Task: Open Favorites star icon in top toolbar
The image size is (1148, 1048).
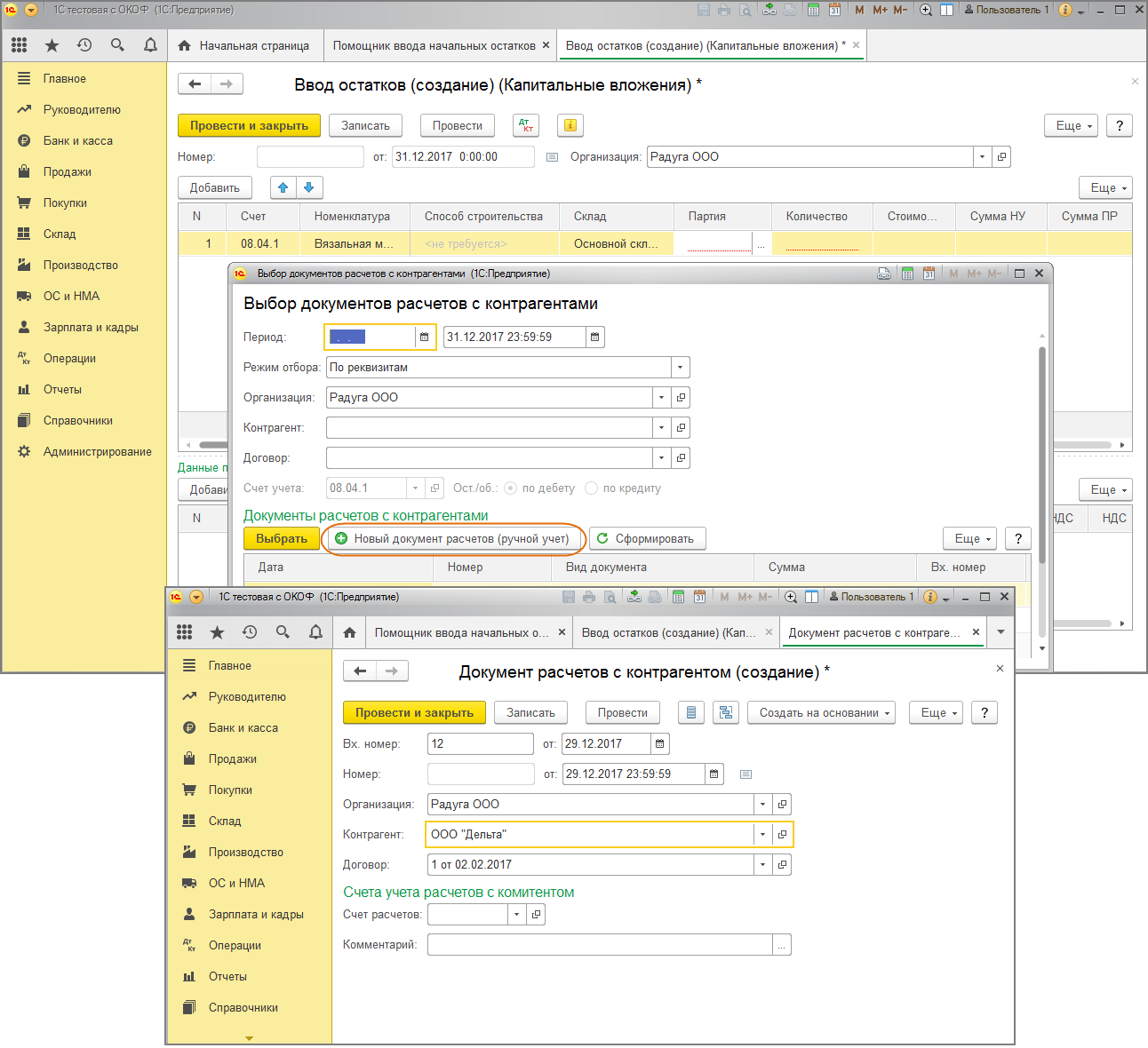Action: 52,45
